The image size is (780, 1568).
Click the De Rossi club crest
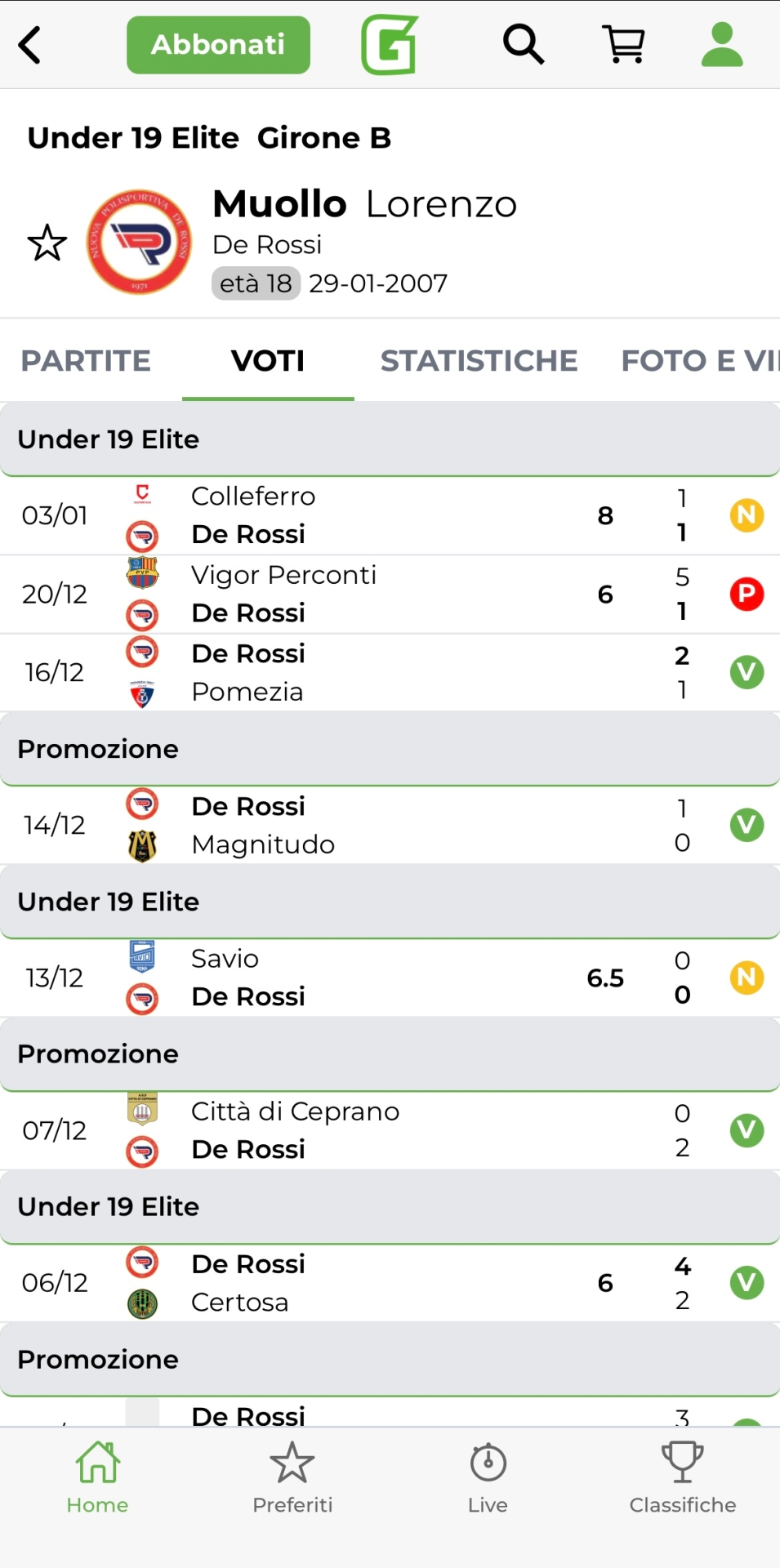coord(140,243)
